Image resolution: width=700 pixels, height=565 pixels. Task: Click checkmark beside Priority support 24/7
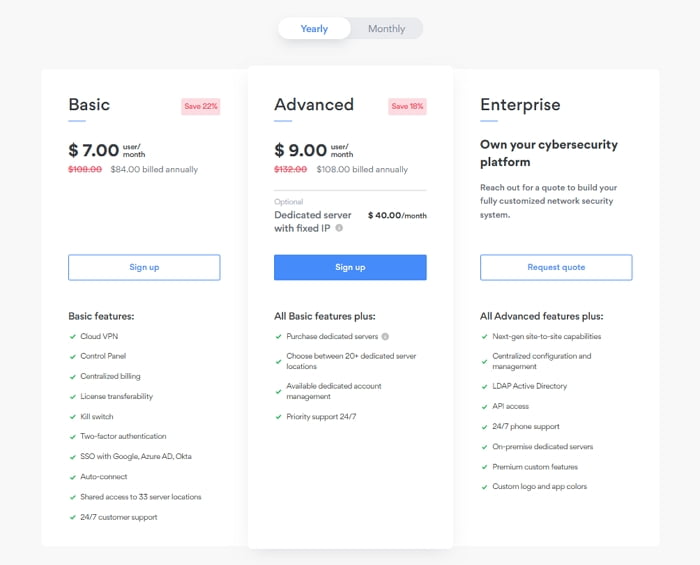(x=279, y=417)
